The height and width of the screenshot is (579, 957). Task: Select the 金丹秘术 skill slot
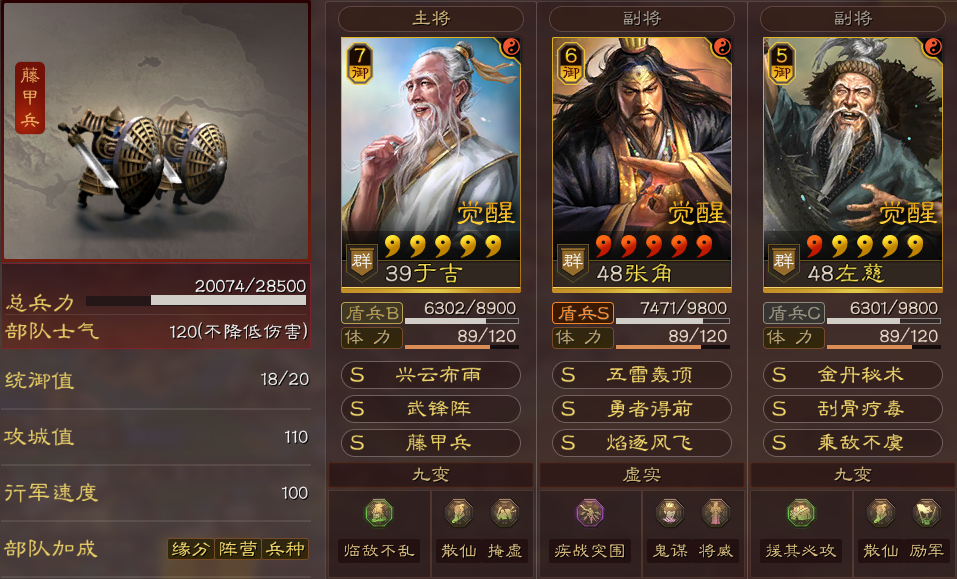click(853, 375)
